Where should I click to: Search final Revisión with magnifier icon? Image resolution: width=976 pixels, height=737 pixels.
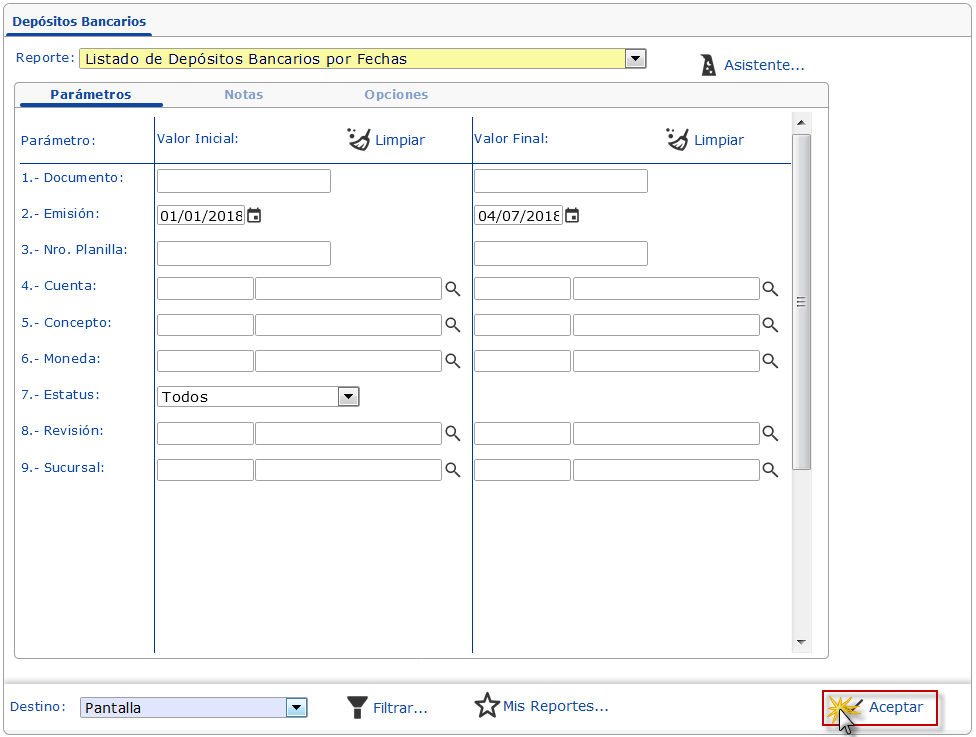pyautogui.click(x=770, y=433)
